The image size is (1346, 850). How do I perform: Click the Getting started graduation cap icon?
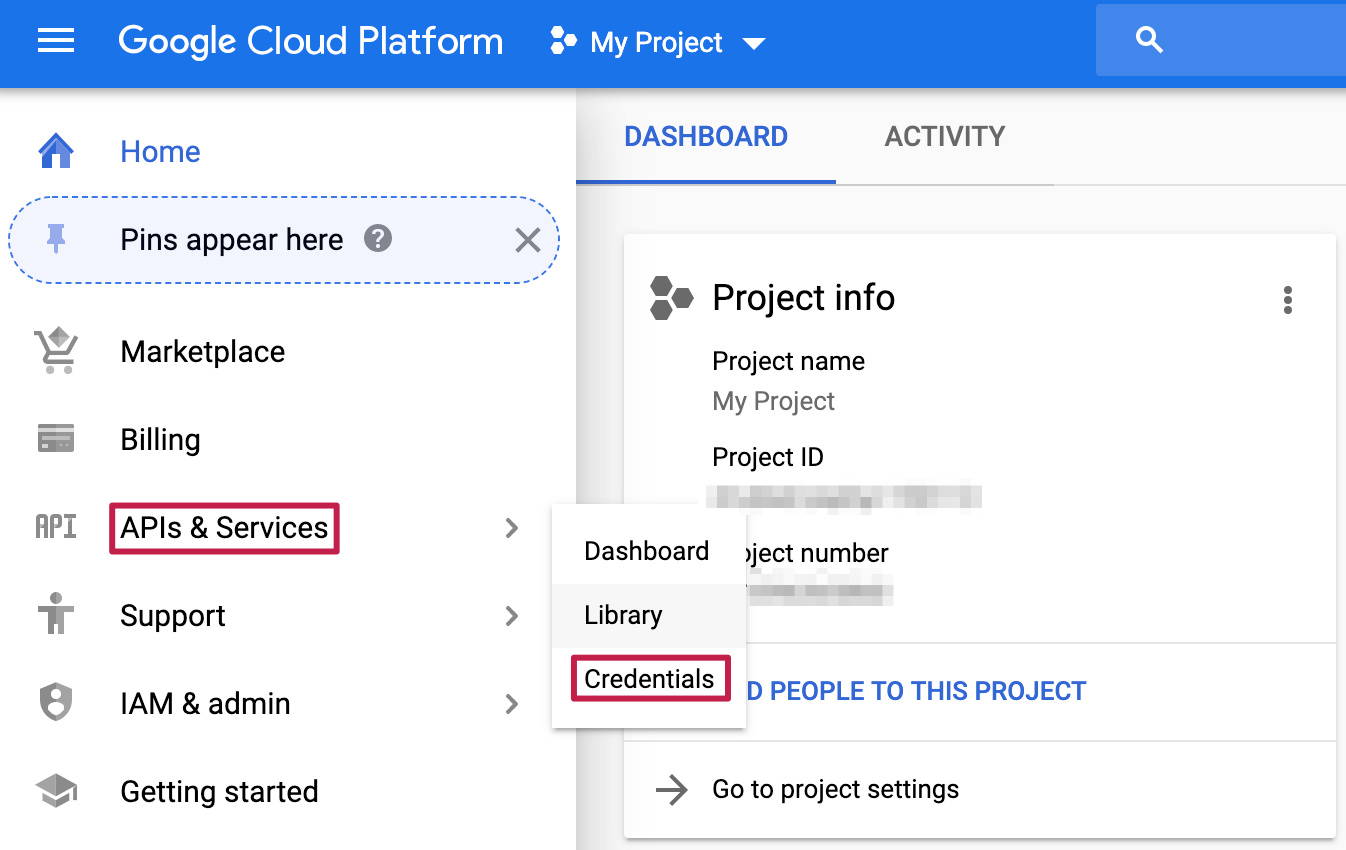[56, 792]
